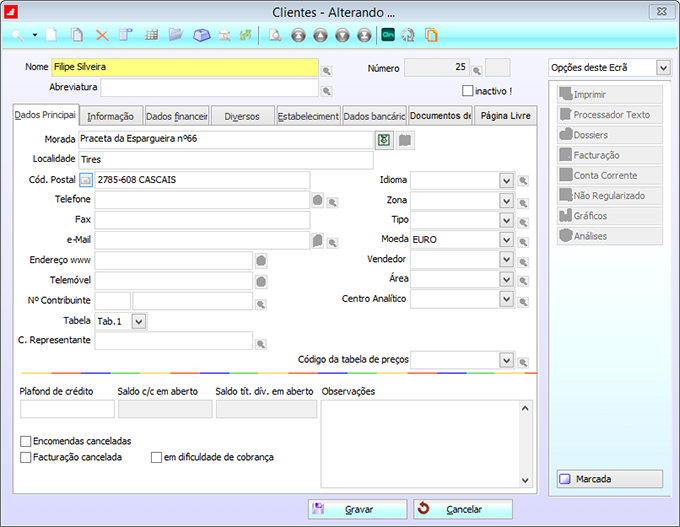680x527 pixels.
Task: Switch to the Página Livre tab
Action: [x=506, y=116]
